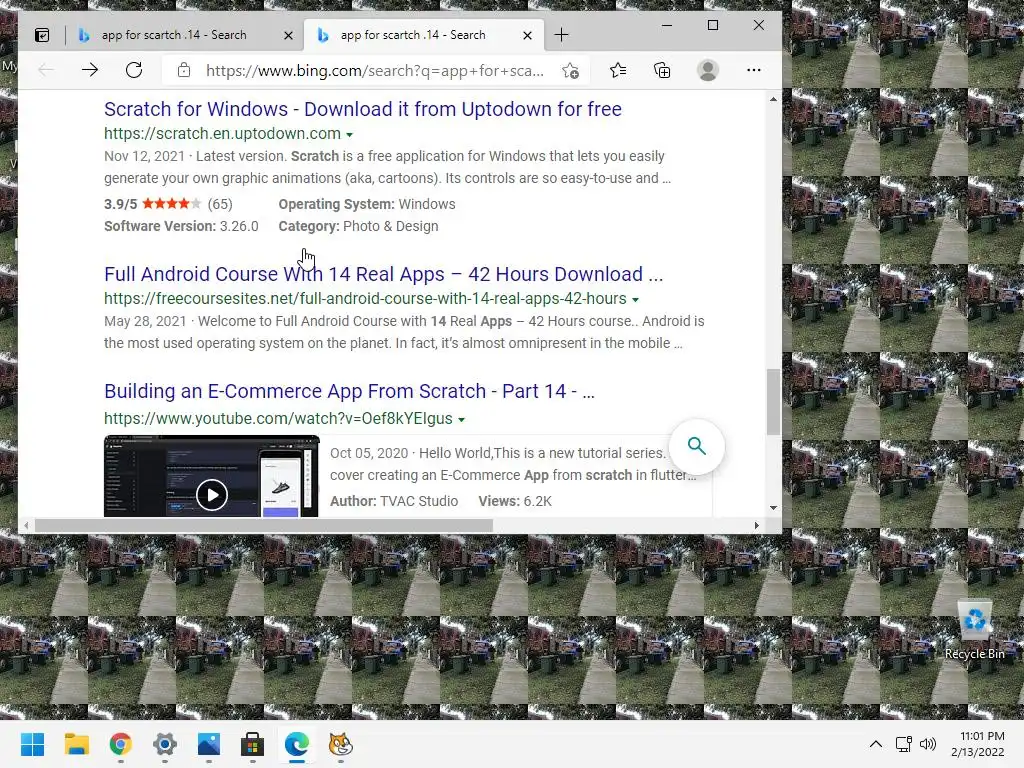The width and height of the screenshot is (1024, 768).
Task: Open Microsoft Store from the taskbar
Action: point(253,744)
